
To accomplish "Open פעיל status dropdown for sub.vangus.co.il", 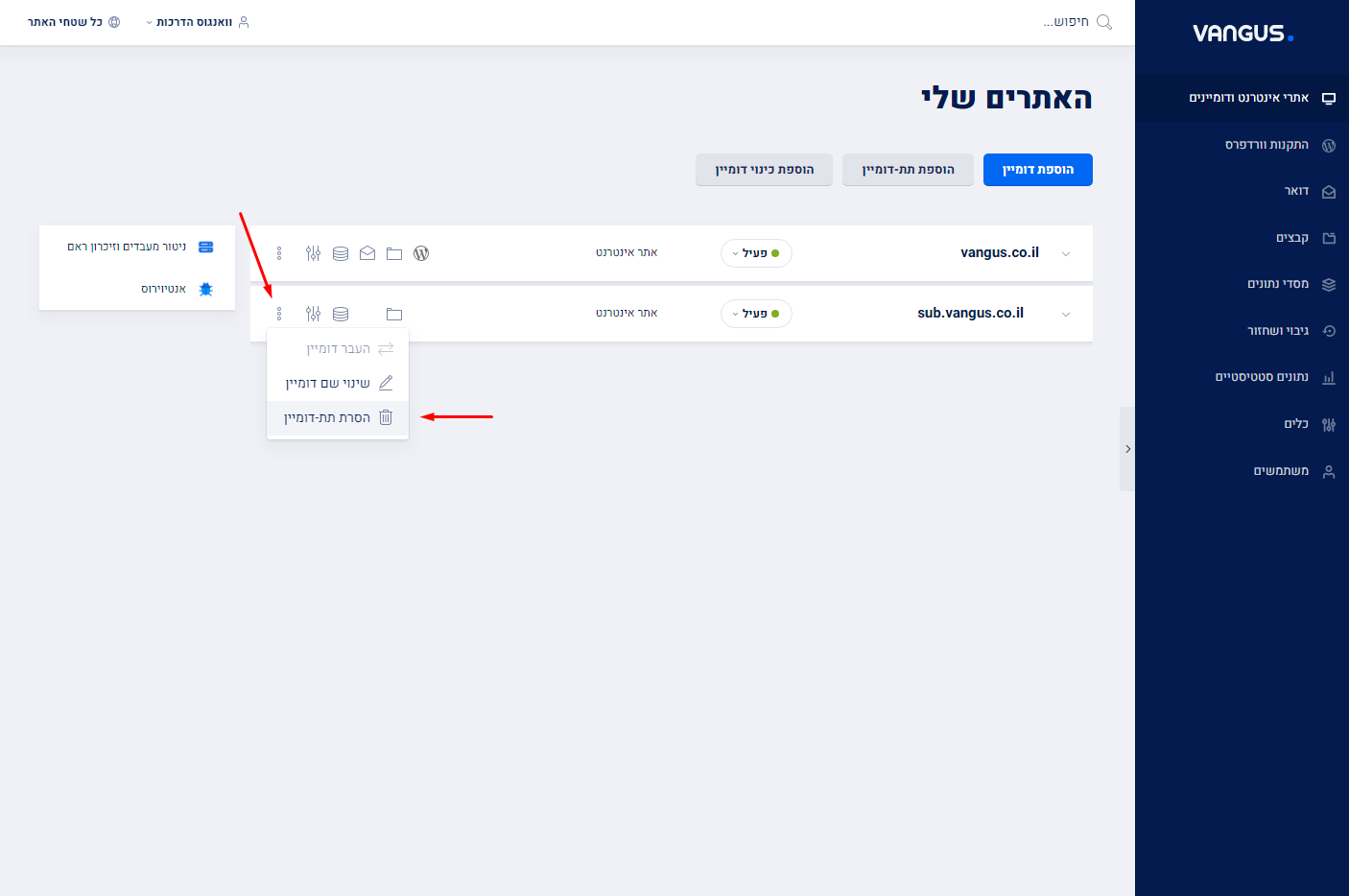I will (756, 314).
